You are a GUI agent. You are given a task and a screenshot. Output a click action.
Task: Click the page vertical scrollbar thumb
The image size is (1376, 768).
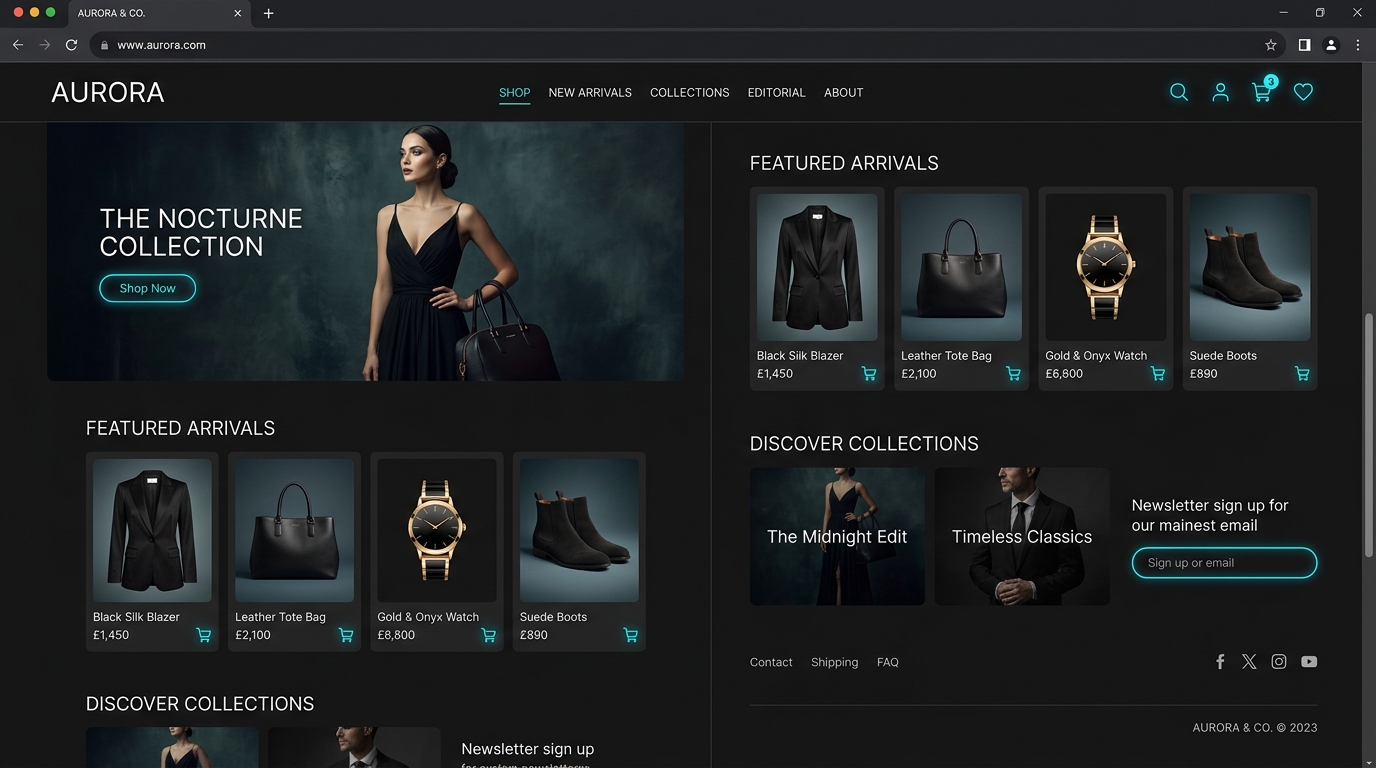pyautogui.click(x=1369, y=435)
